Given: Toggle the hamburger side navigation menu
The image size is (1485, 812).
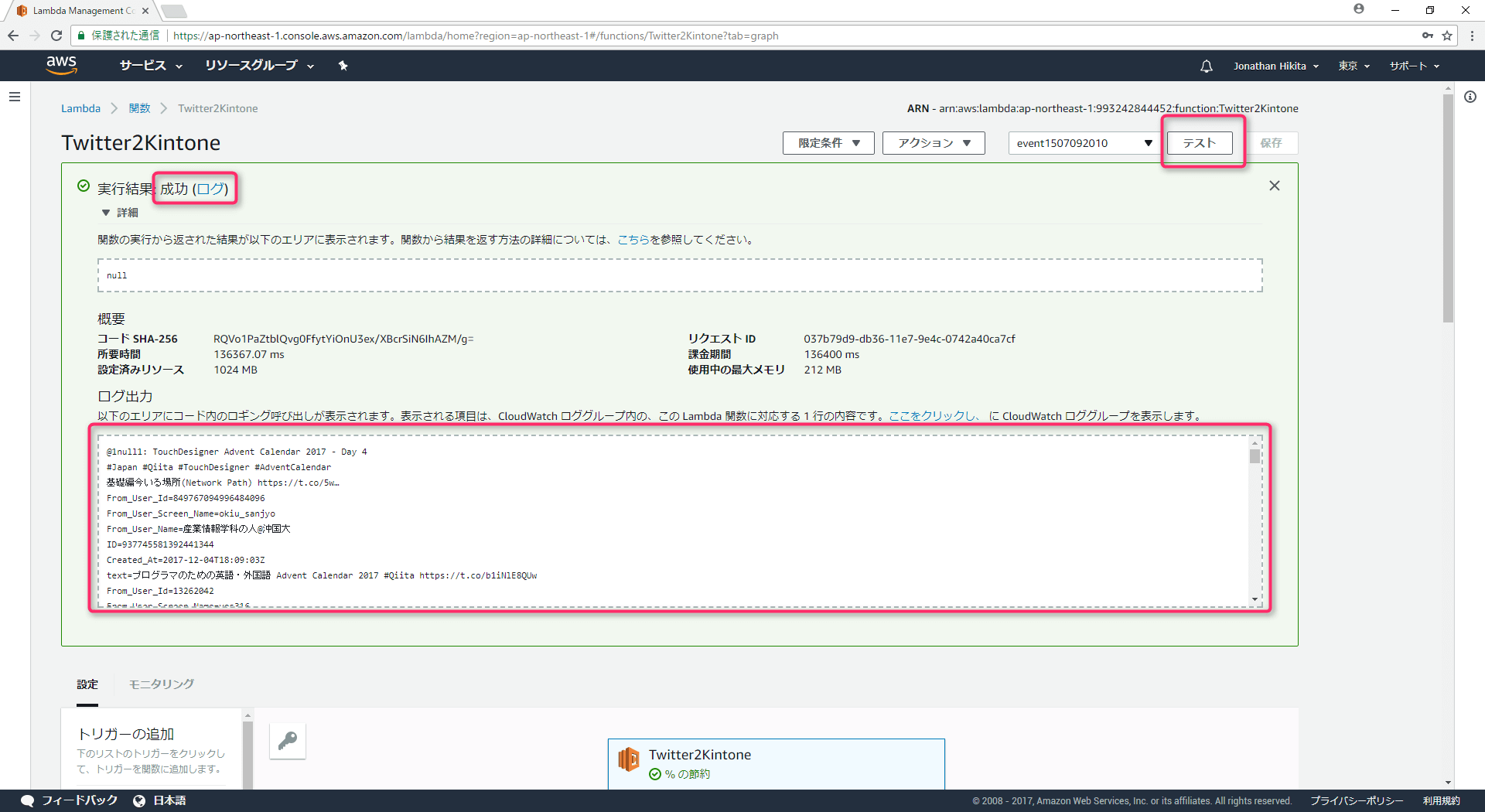Looking at the screenshot, I should tap(15, 97).
